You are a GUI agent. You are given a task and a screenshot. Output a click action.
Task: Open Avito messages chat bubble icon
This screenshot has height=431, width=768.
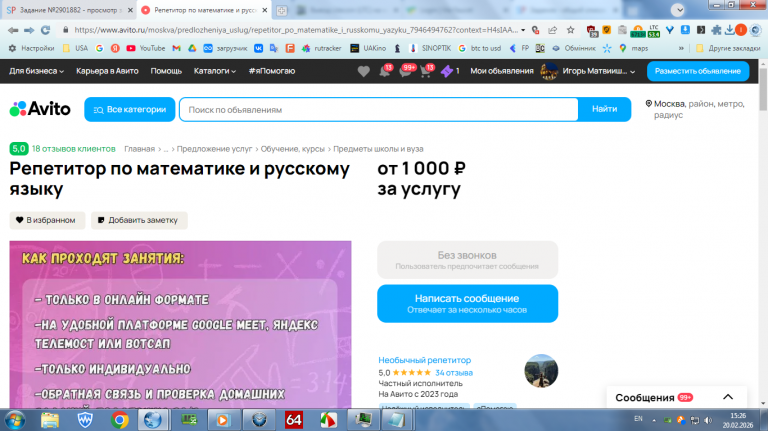(406, 72)
